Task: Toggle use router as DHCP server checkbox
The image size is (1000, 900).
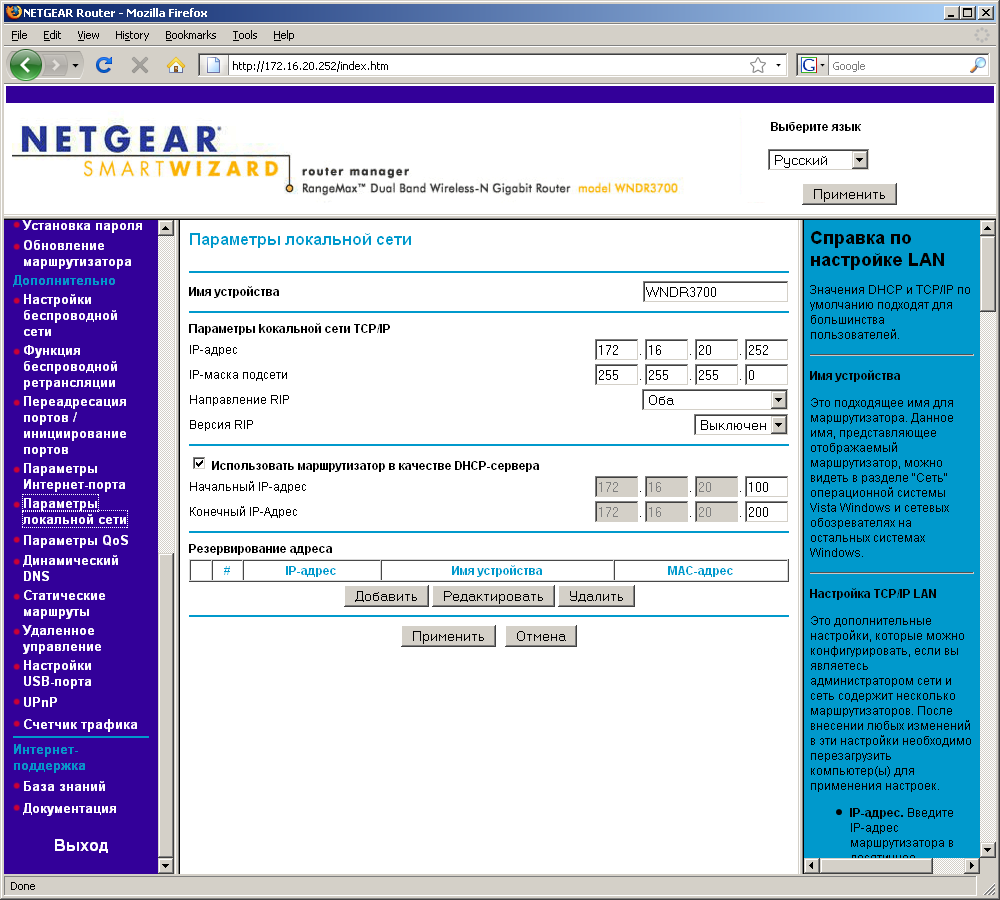Action: tap(199, 464)
